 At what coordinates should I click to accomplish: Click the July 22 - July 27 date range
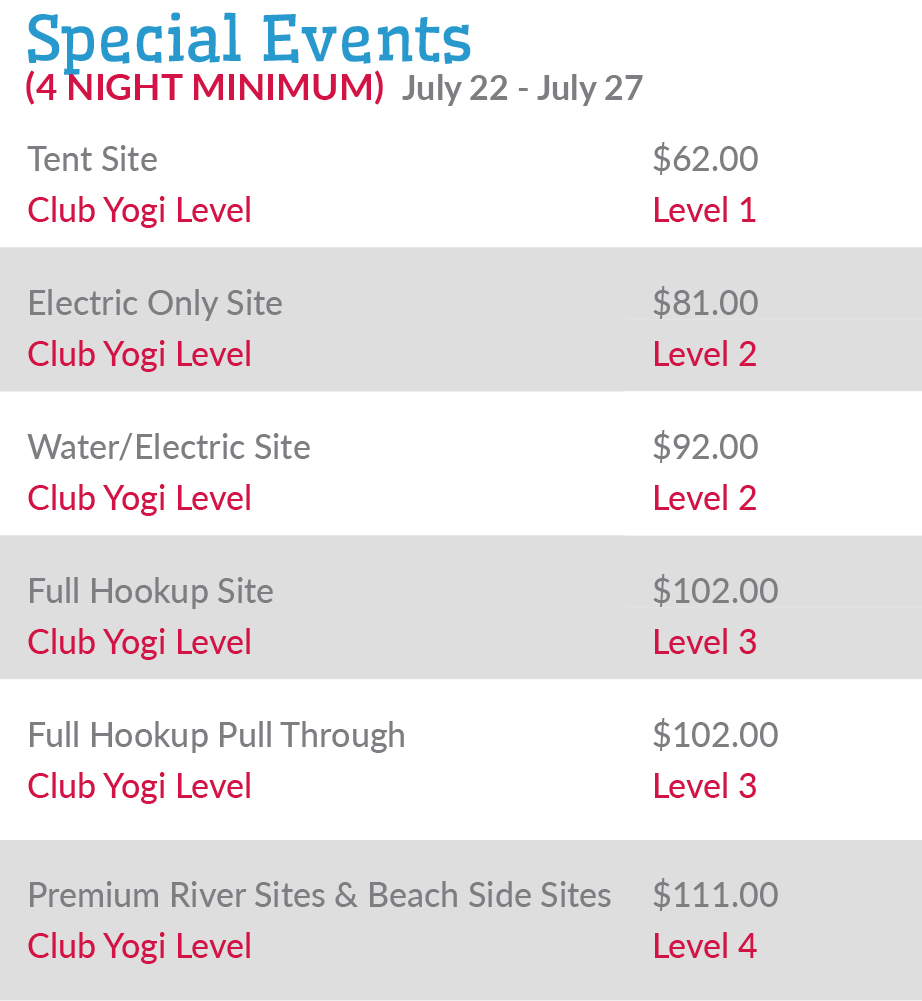coord(522,89)
